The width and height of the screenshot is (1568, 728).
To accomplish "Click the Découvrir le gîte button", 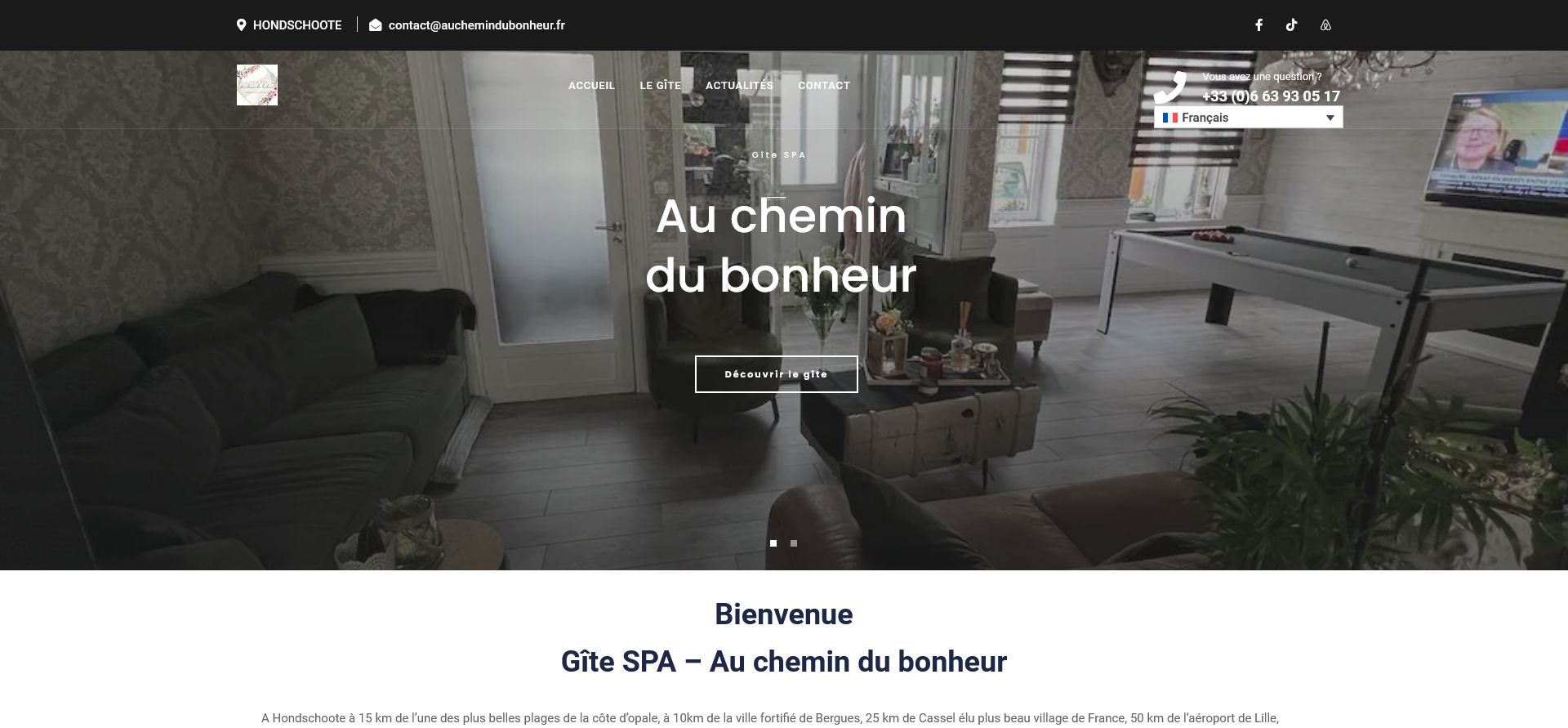I will (777, 374).
